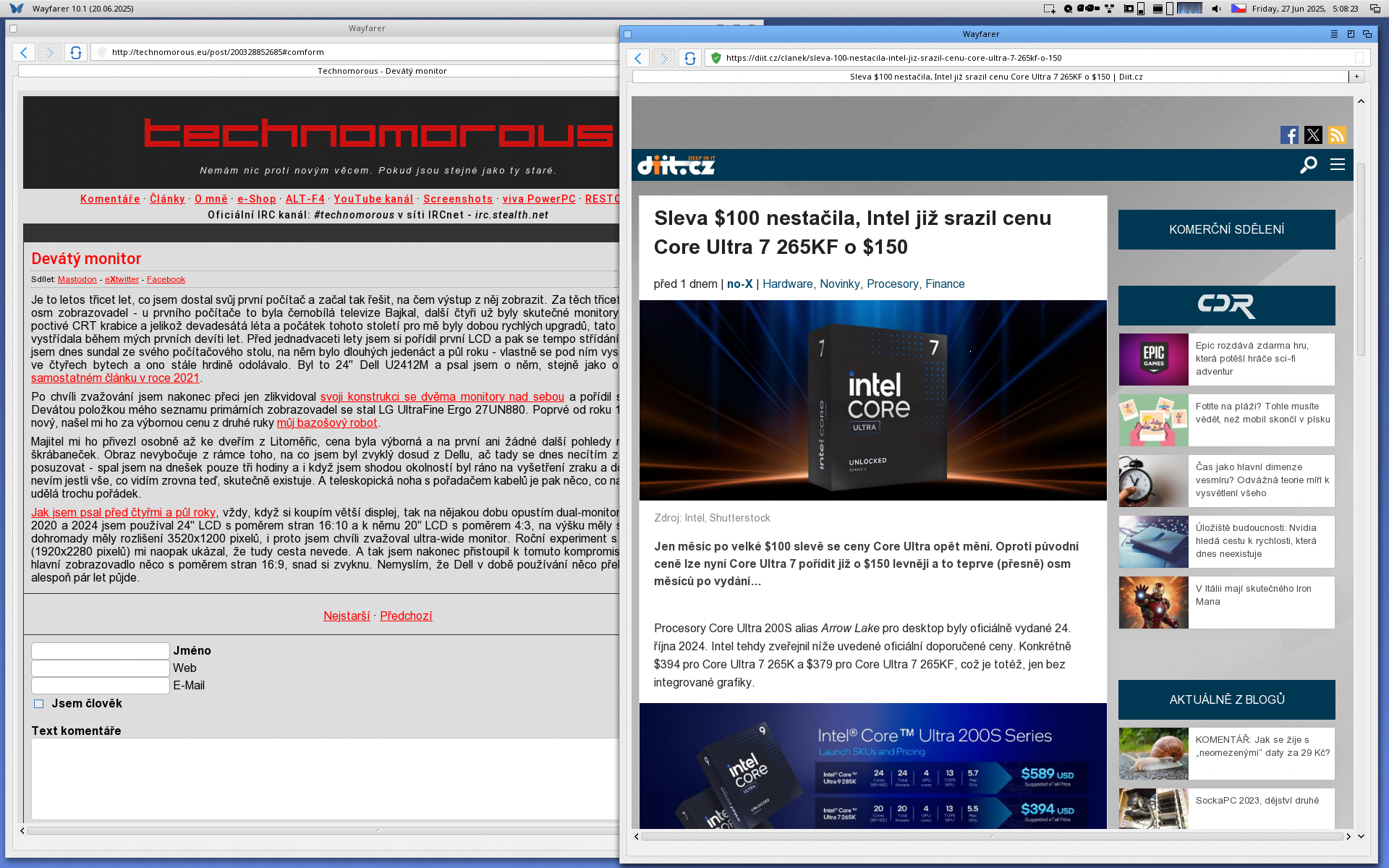Reload the Technomorous page
Screen dimensions: 1389x868
tap(75, 52)
